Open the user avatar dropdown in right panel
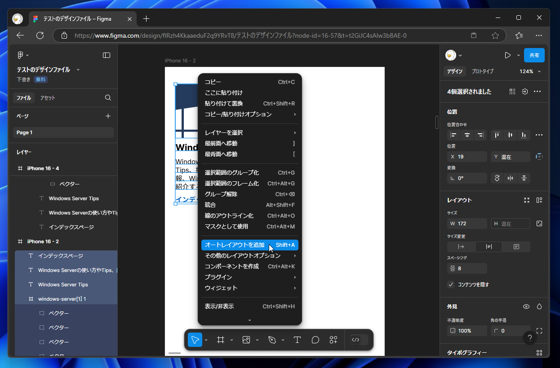 (454, 55)
